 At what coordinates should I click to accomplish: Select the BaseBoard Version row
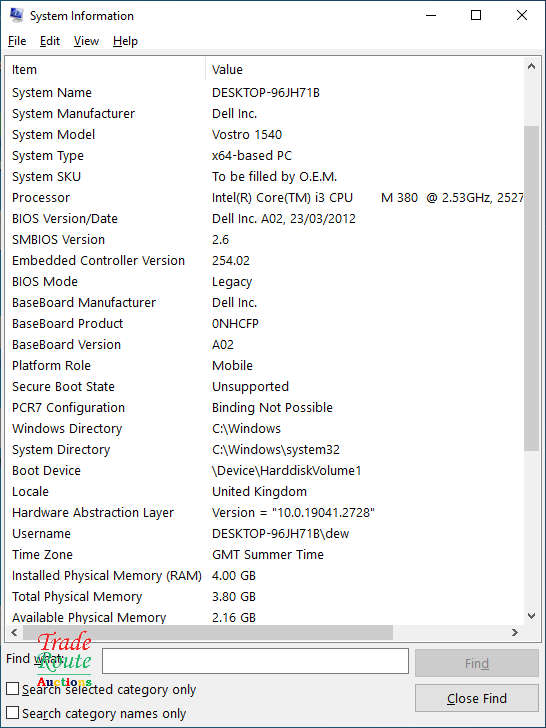[265, 344]
